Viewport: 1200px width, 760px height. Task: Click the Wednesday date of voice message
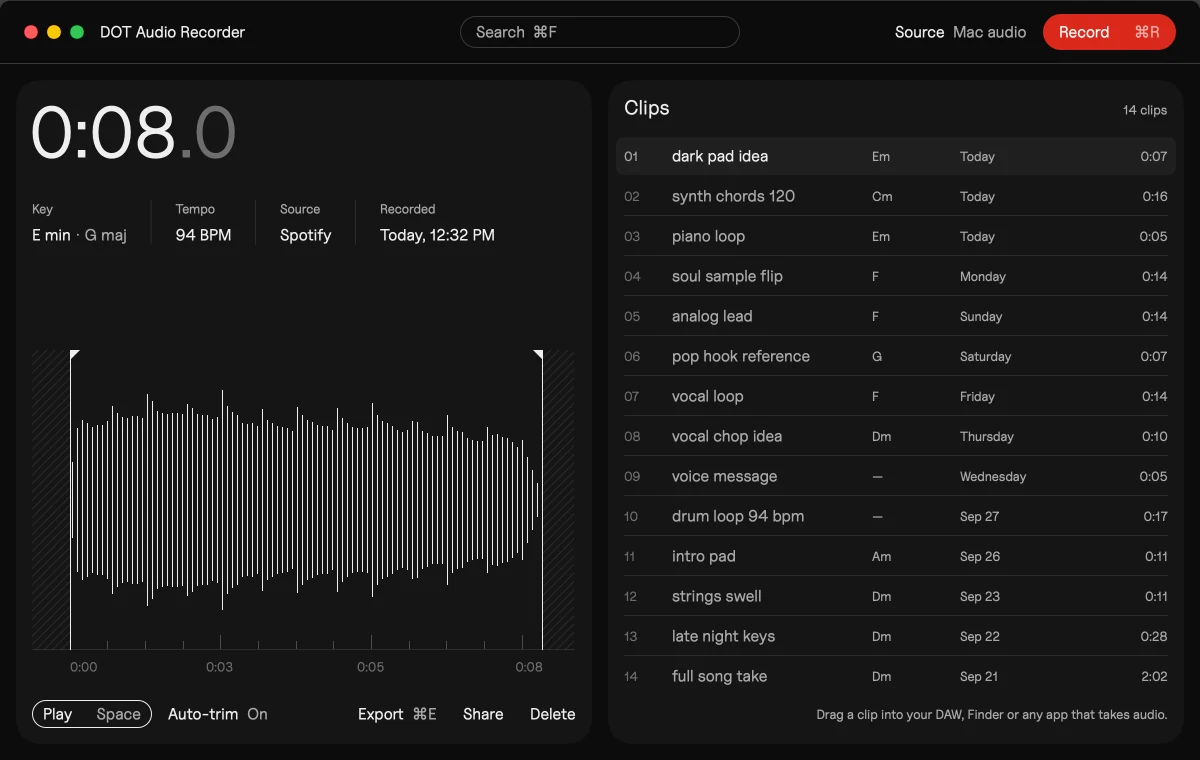click(x=993, y=476)
